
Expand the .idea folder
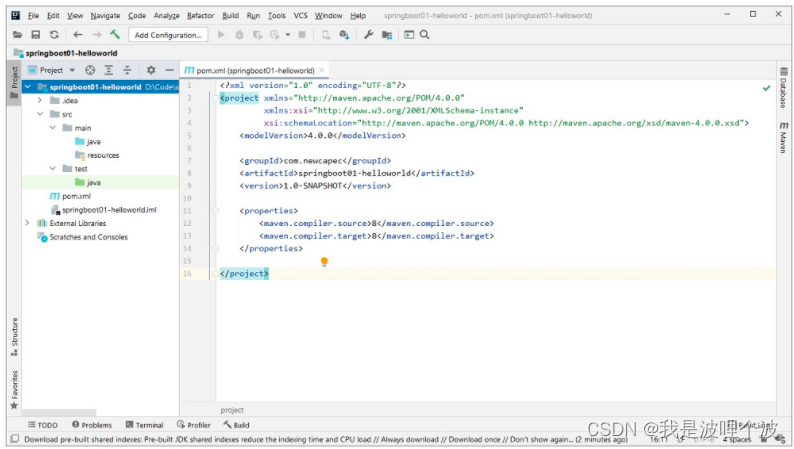(39, 100)
